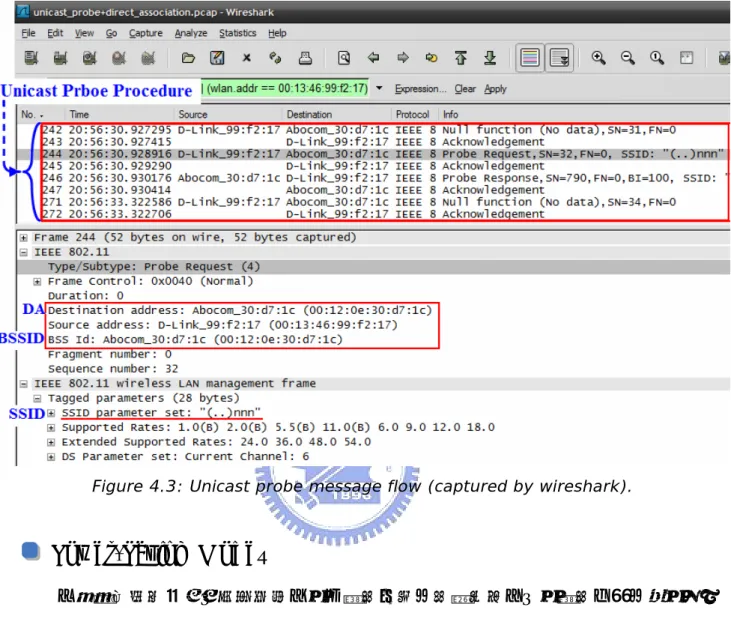The height and width of the screenshot is (619, 731).
Task: Open the Statistics menu
Action: 238,33
